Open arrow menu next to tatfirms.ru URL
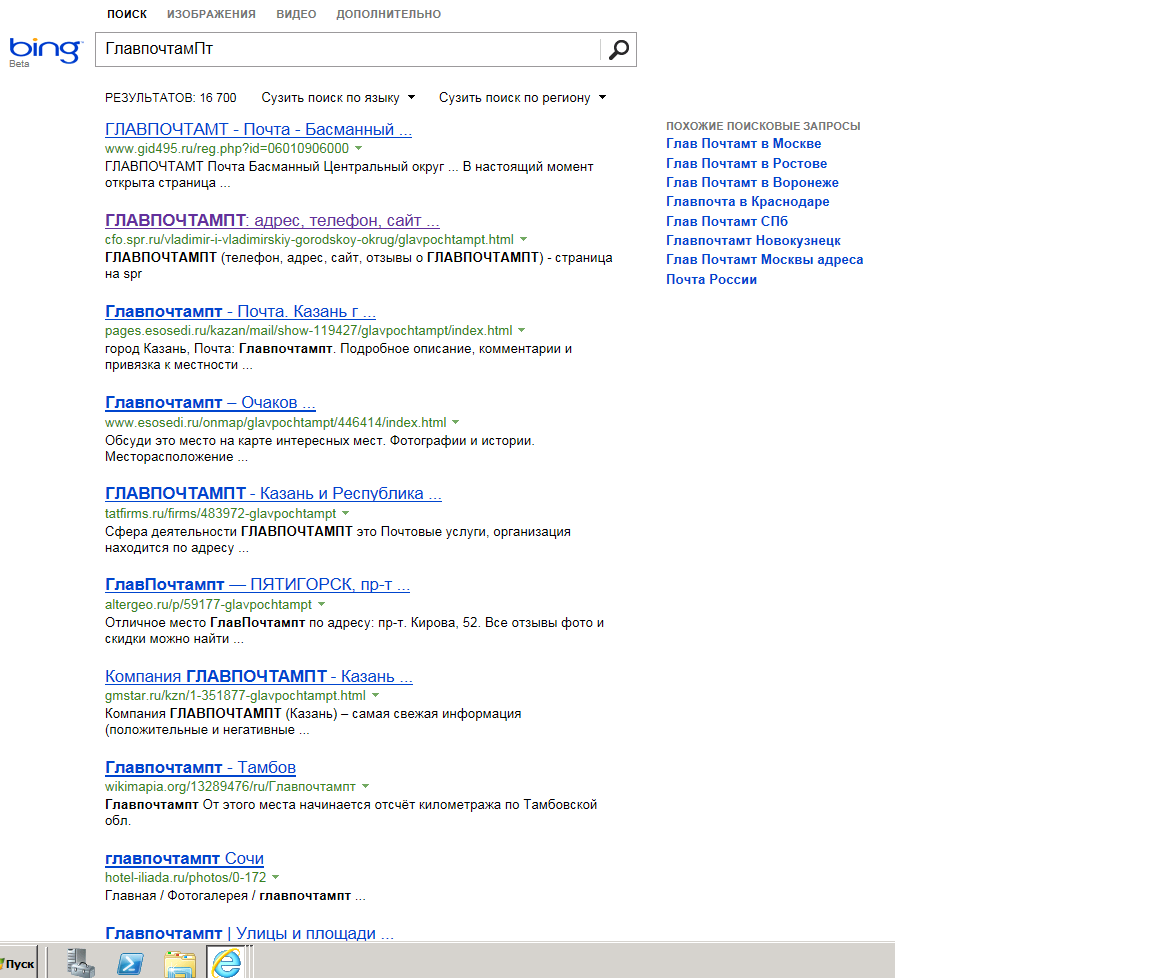This screenshot has width=1152, height=978. click(x=346, y=513)
